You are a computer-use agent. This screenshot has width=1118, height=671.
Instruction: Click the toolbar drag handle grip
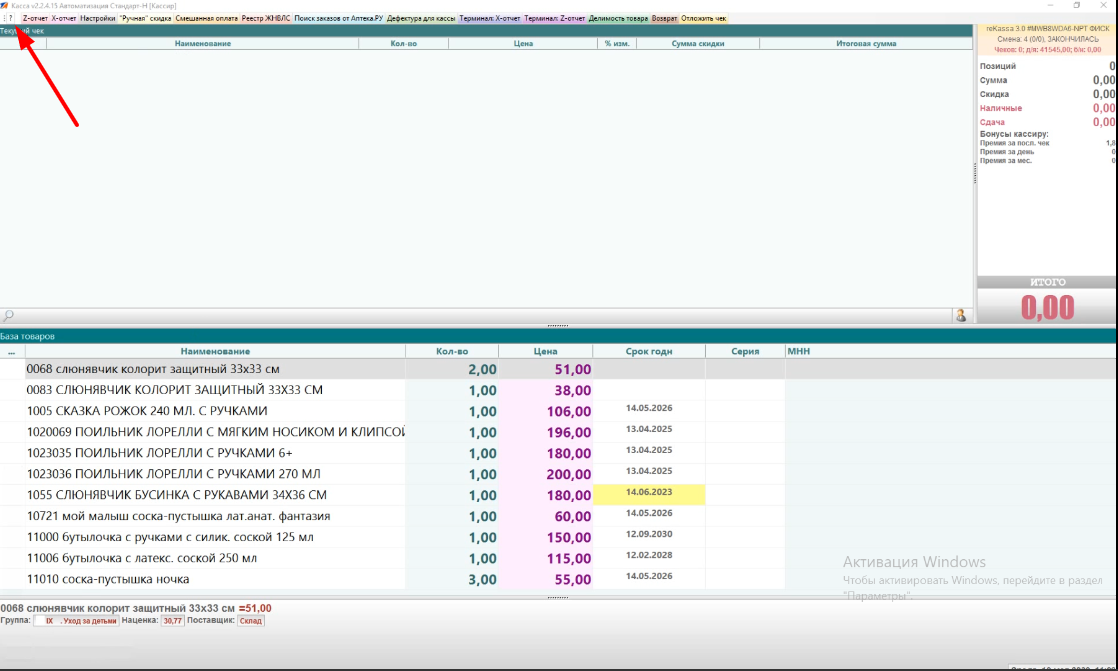[x=4, y=19]
